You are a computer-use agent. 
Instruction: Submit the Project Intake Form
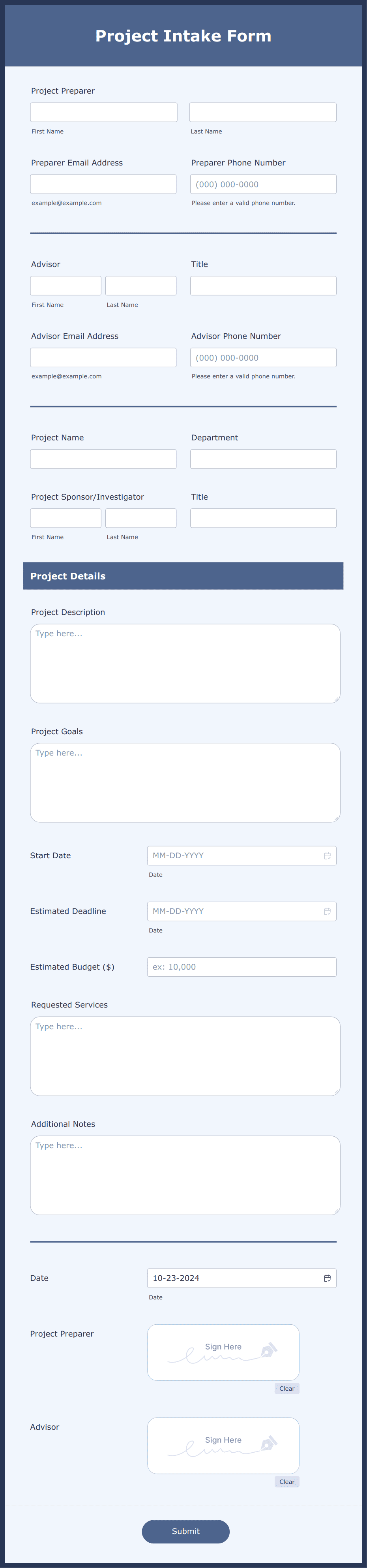tap(185, 1532)
